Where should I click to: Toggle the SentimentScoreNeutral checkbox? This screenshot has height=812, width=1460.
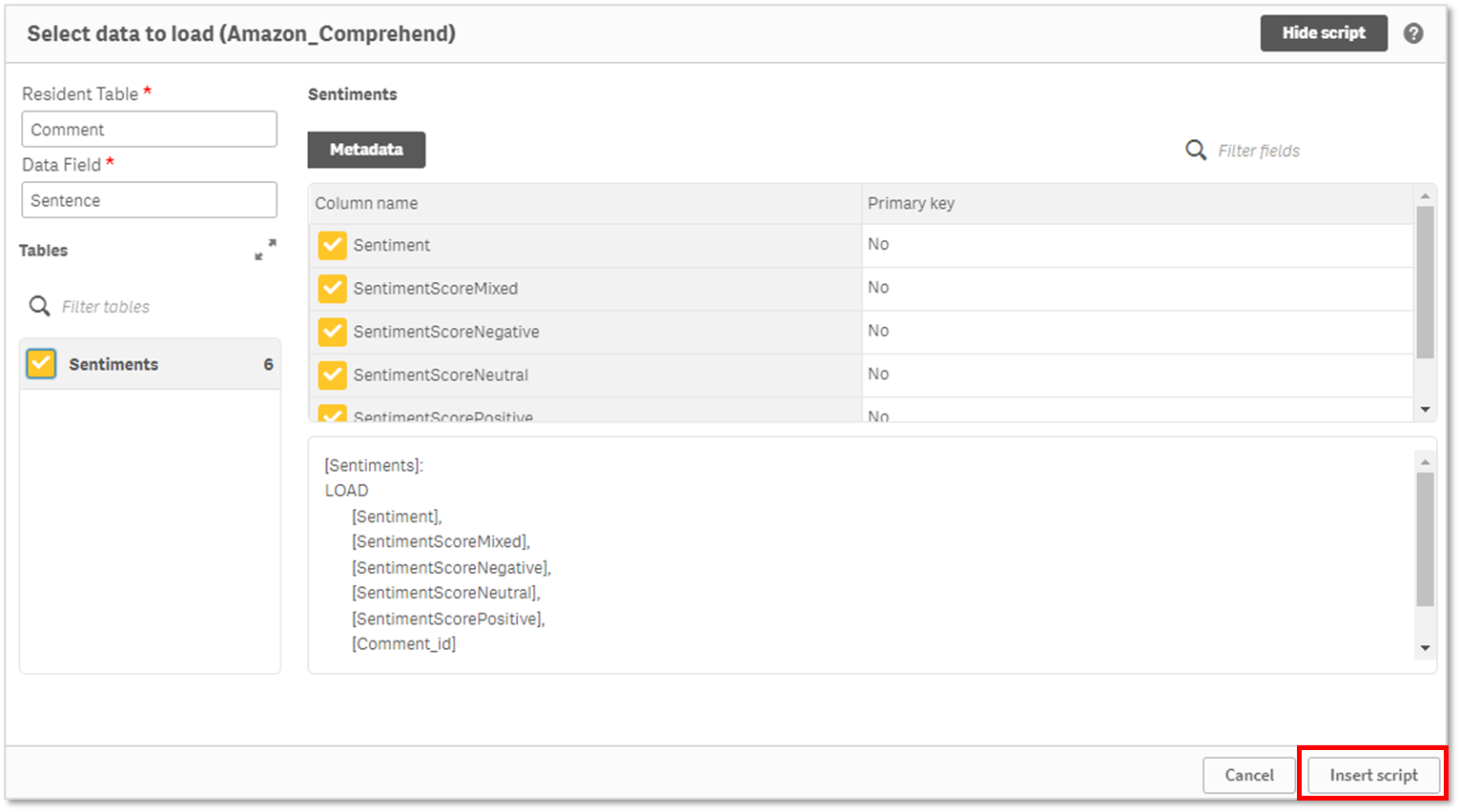(332, 375)
